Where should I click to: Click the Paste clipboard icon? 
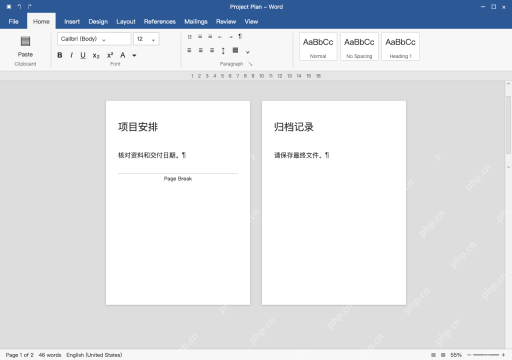tap(25, 41)
